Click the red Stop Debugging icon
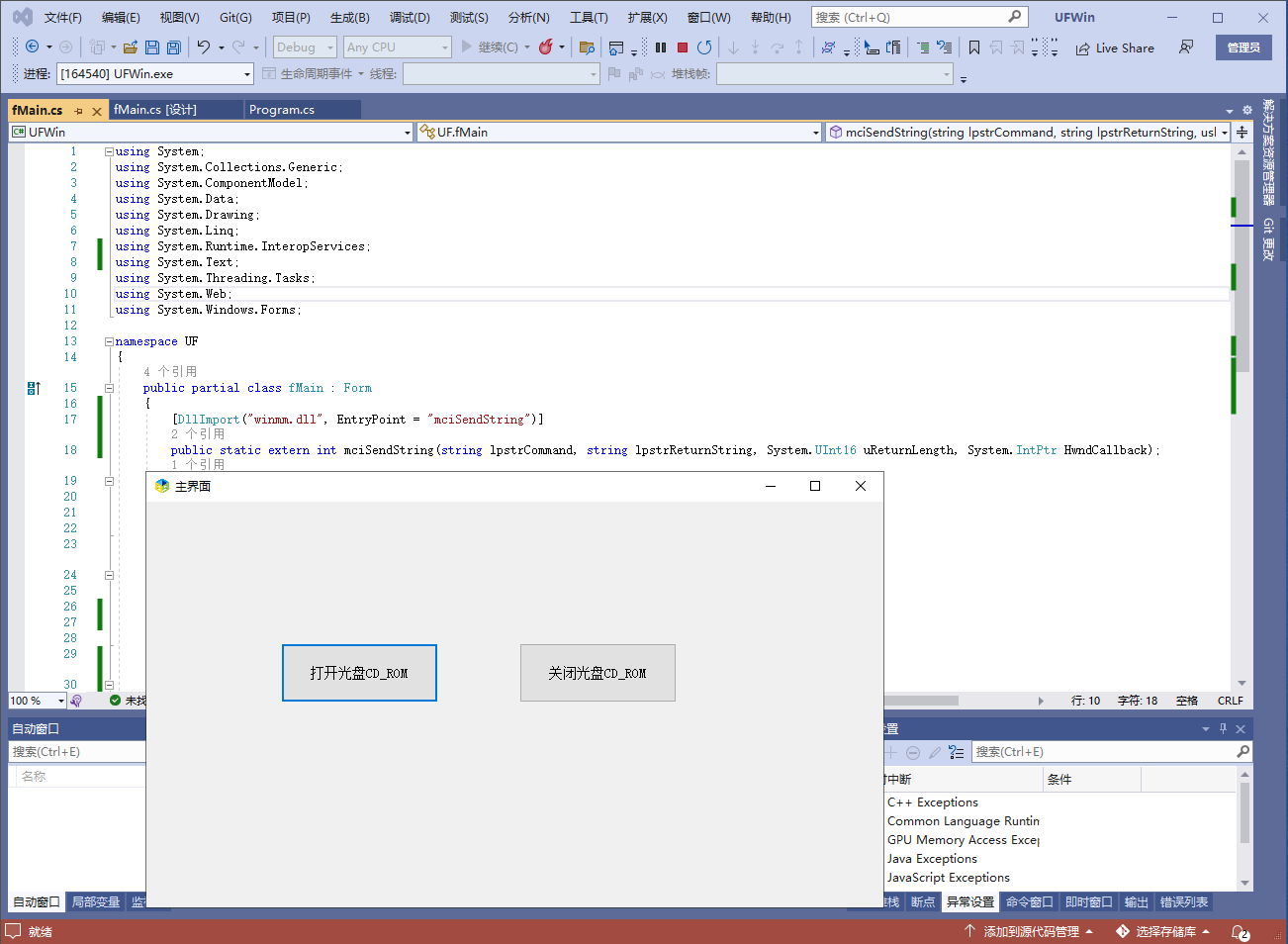1288x944 pixels. tap(683, 47)
